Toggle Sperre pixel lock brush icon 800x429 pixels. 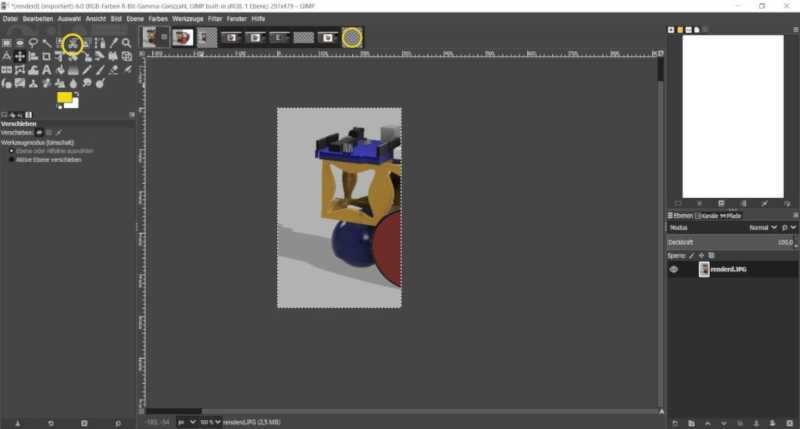pos(692,256)
